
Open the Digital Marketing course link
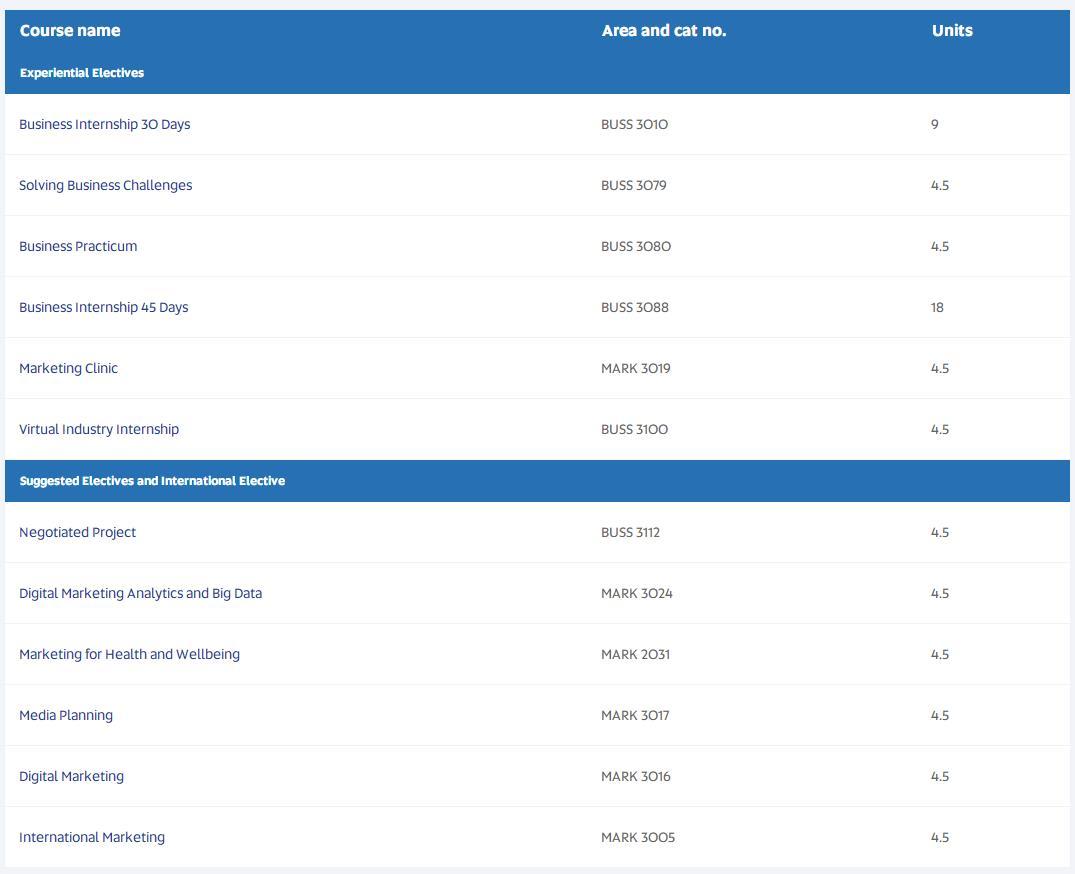[71, 776]
